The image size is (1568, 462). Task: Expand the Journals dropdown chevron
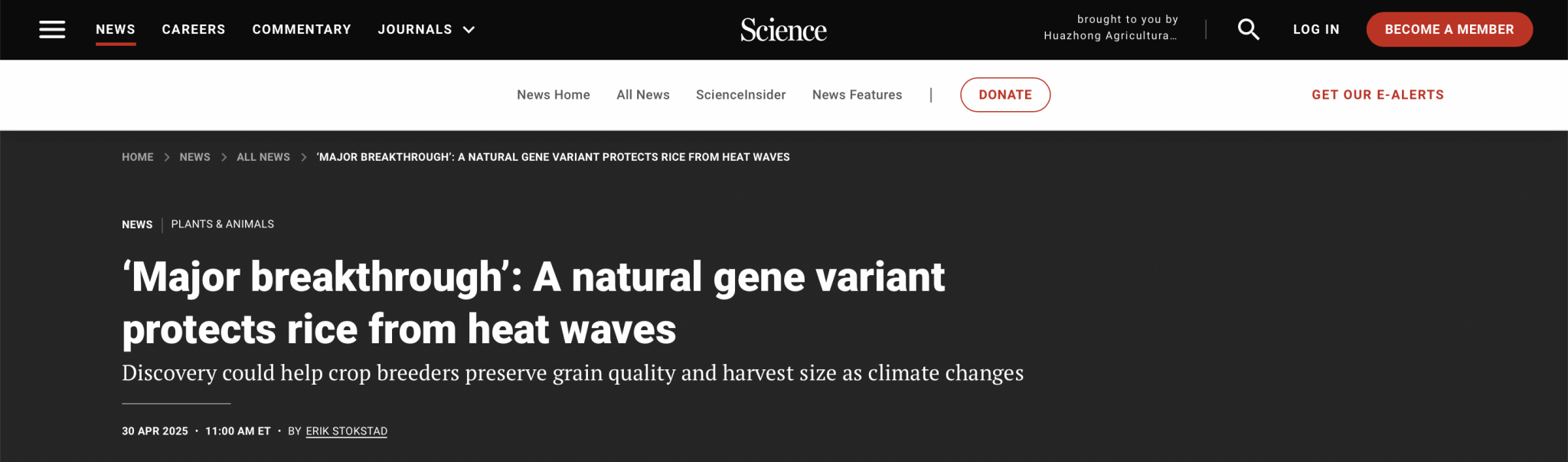(x=469, y=30)
